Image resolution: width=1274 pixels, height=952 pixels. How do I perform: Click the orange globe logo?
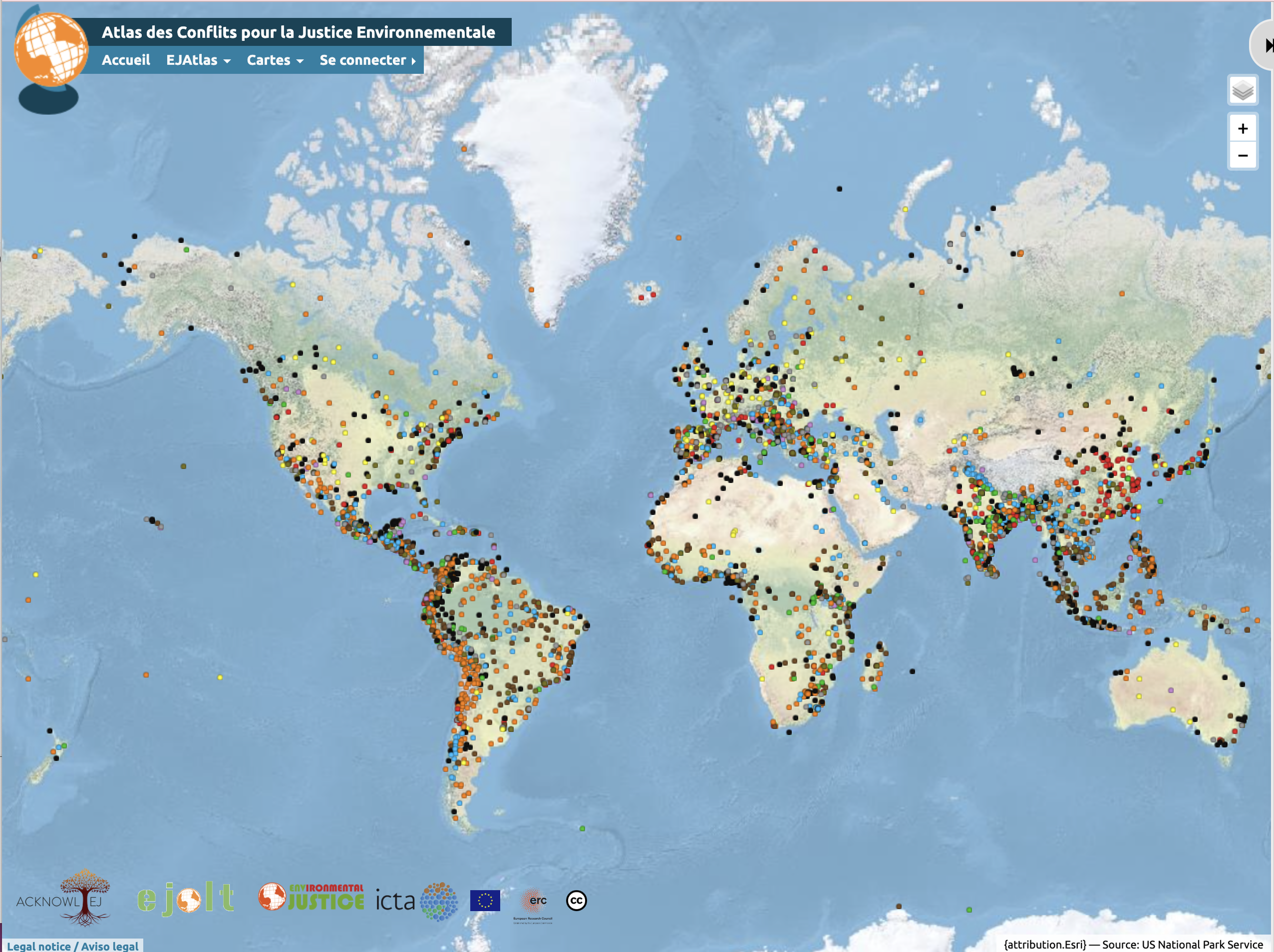(x=50, y=50)
